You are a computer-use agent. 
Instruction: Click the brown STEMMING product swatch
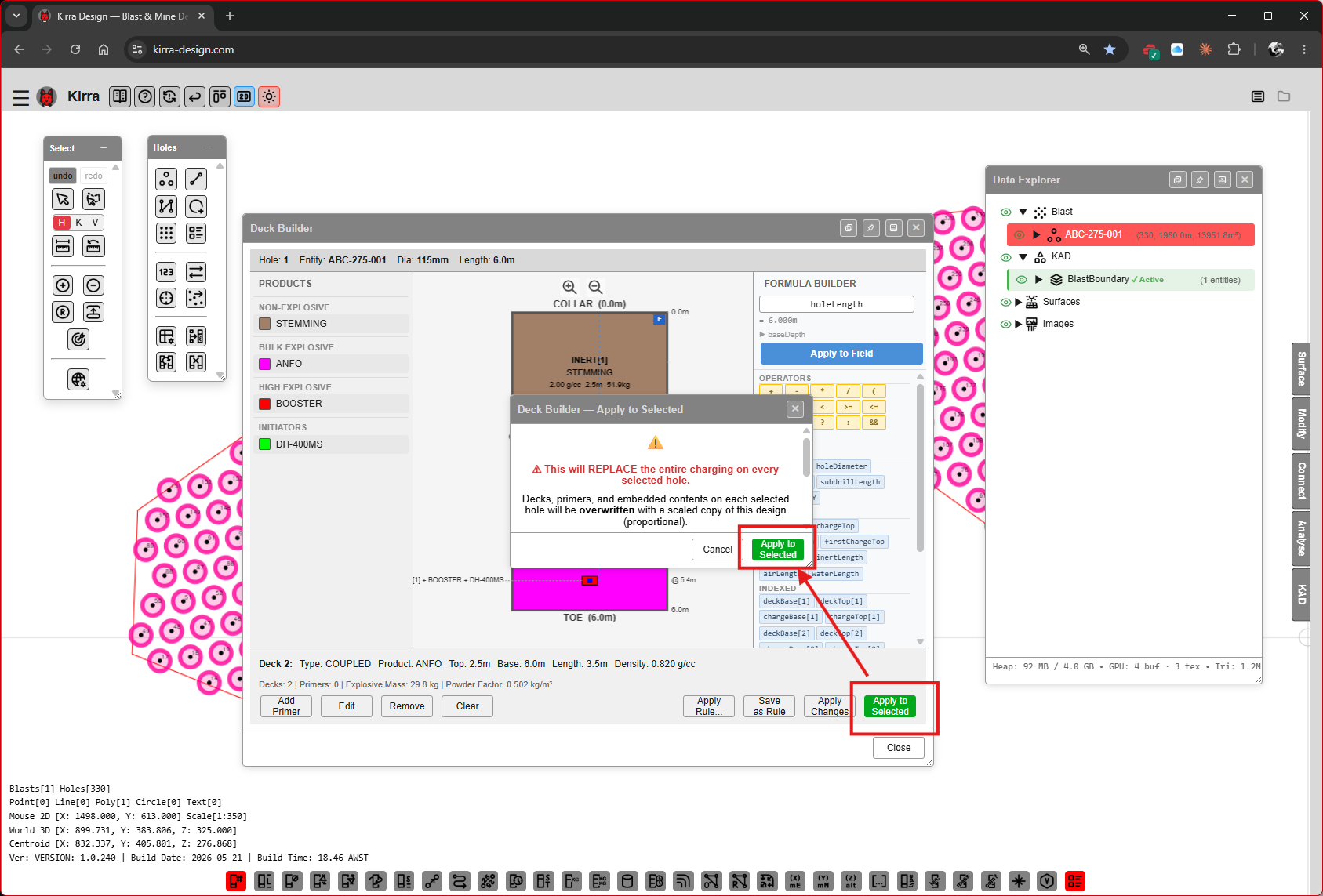click(x=265, y=324)
